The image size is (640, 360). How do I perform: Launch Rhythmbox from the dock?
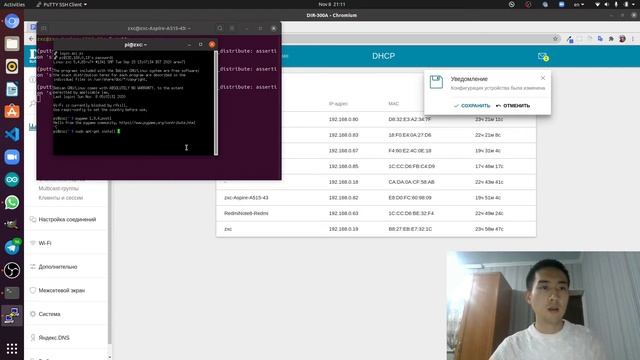pyautogui.click(x=12, y=67)
